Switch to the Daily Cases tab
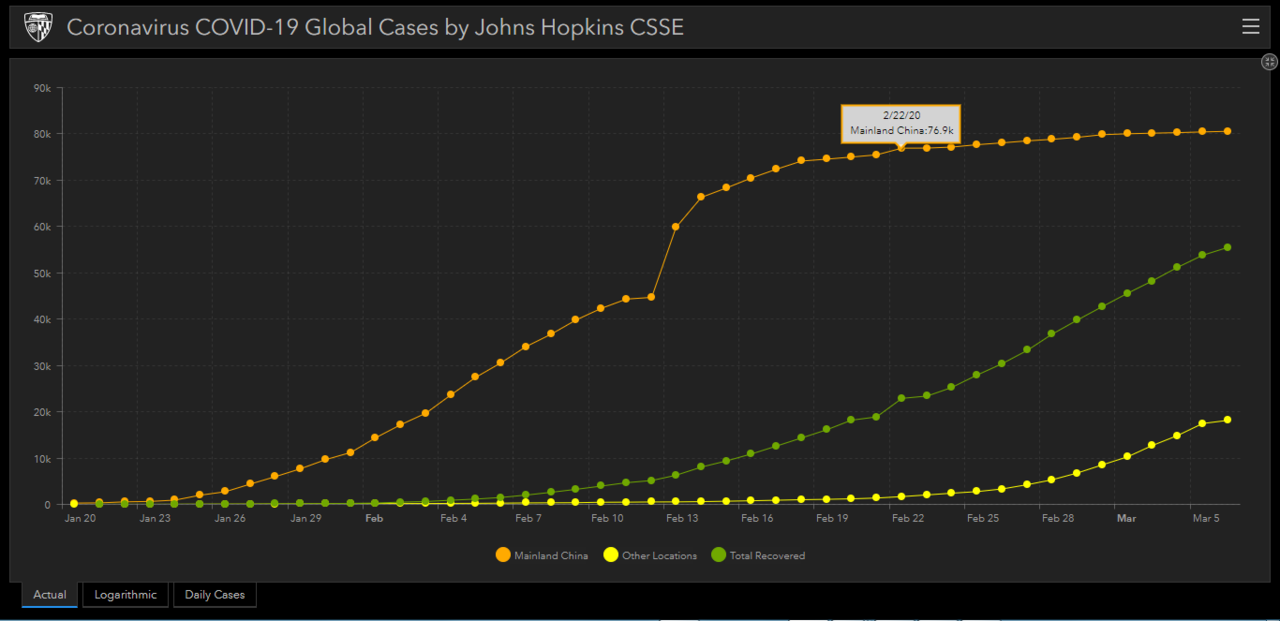The height and width of the screenshot is (621, 1280). (x=215, y=595)
